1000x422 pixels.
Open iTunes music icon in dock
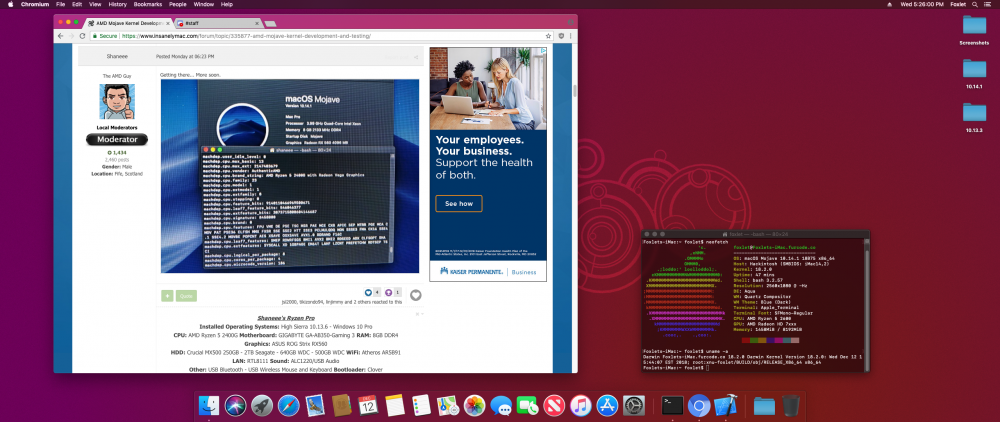[580, 405]
